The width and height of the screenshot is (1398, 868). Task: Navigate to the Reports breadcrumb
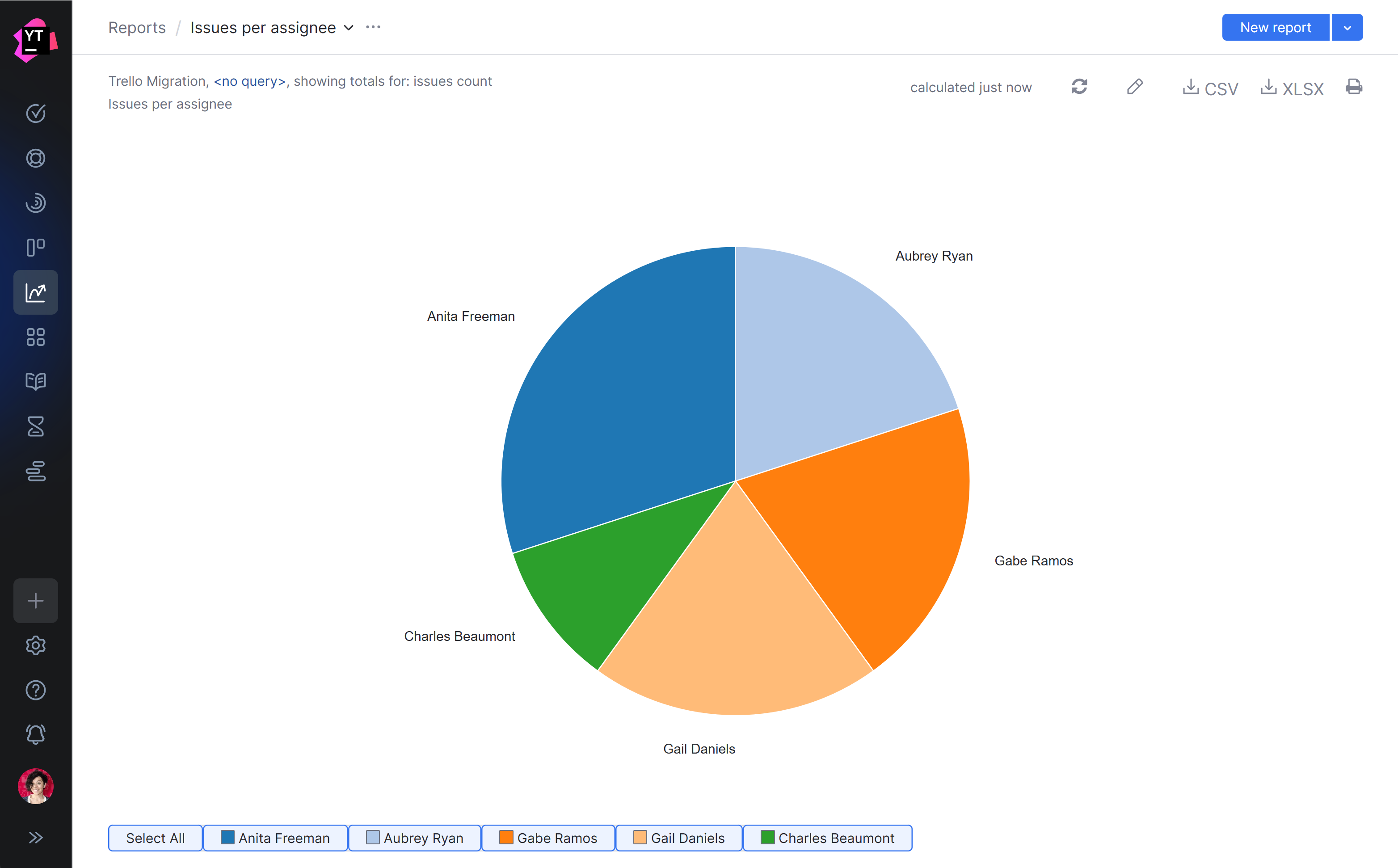(x=137, y=27)
